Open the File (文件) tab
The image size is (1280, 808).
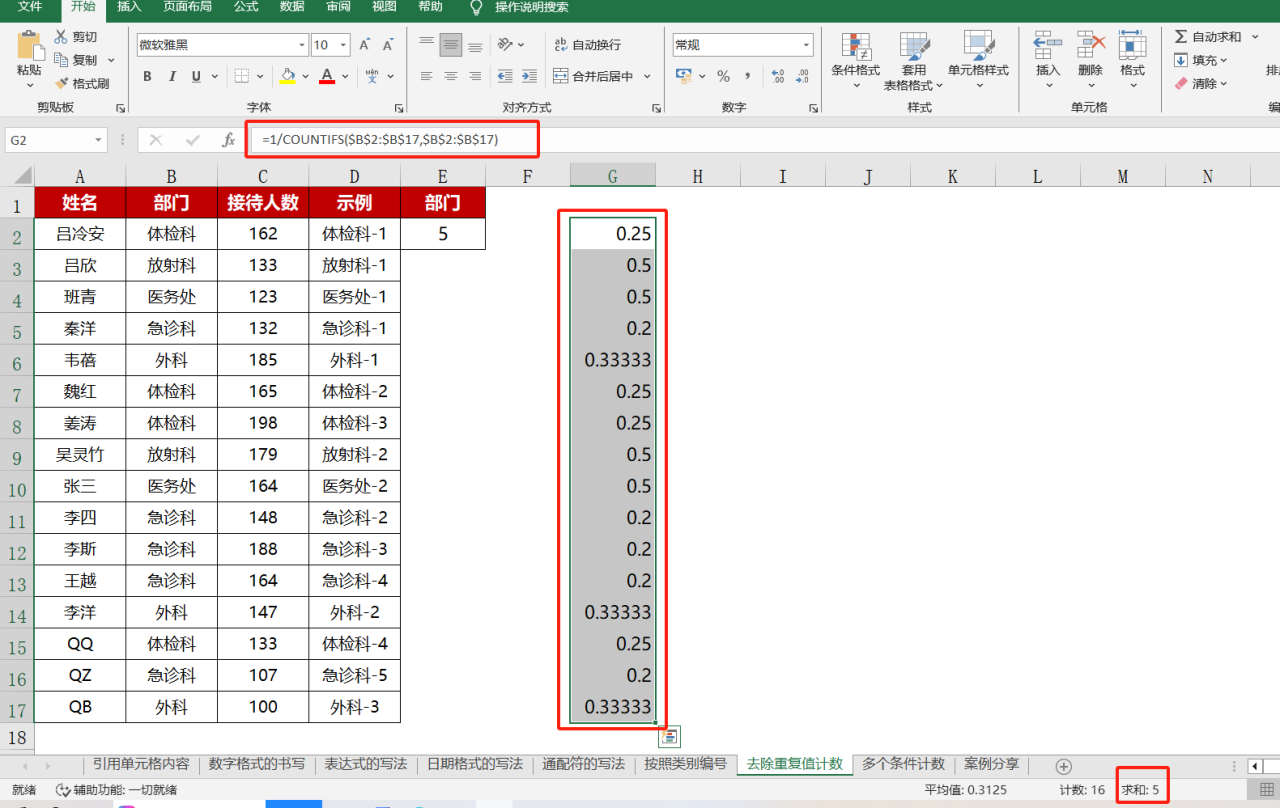29,7
